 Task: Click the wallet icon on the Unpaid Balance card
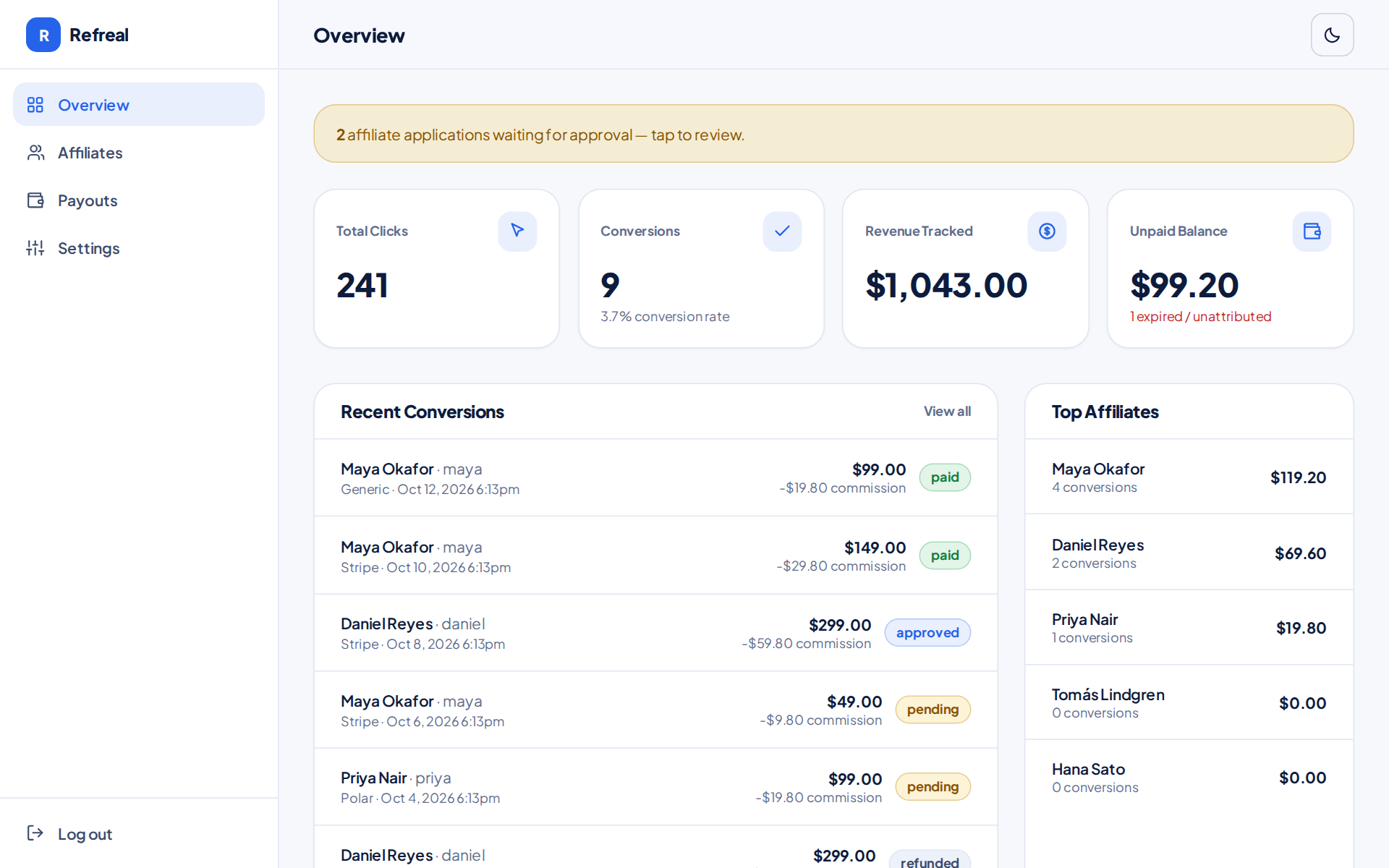click(x=1312, y=231)
